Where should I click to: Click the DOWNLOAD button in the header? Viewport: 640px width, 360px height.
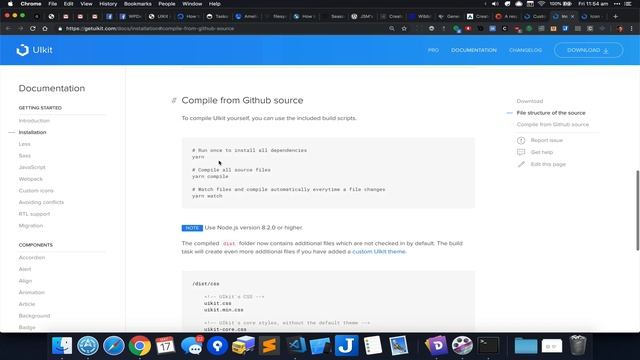point(588,50)
